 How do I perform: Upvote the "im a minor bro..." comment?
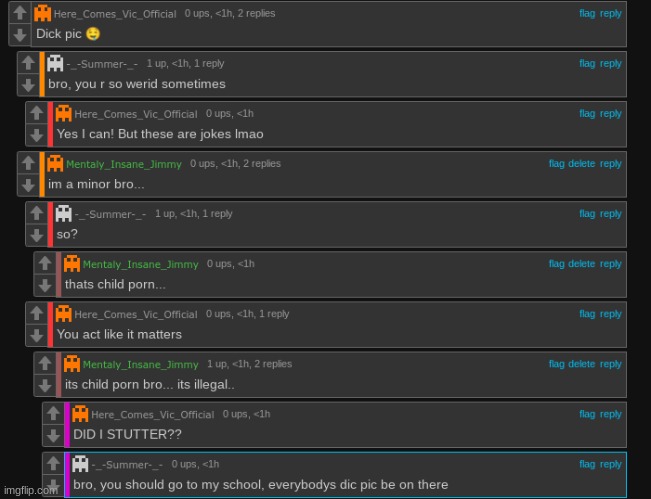[x=28, y=163]
